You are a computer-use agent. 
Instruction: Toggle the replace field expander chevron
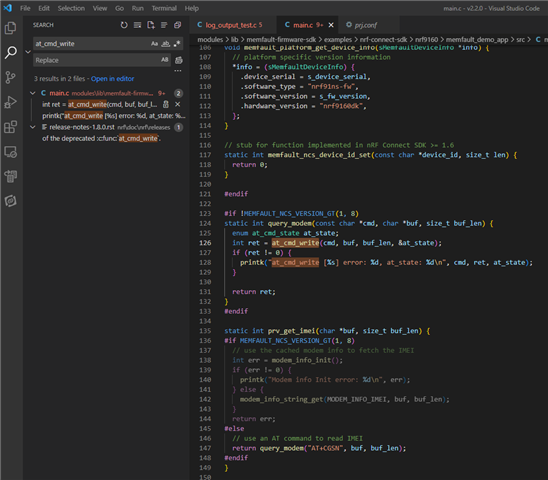[x=28, y=52]
